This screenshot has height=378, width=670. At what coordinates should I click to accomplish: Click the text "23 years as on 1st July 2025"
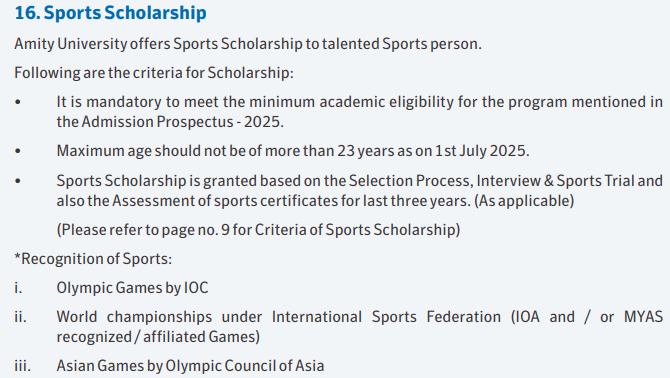pos(433,151)
